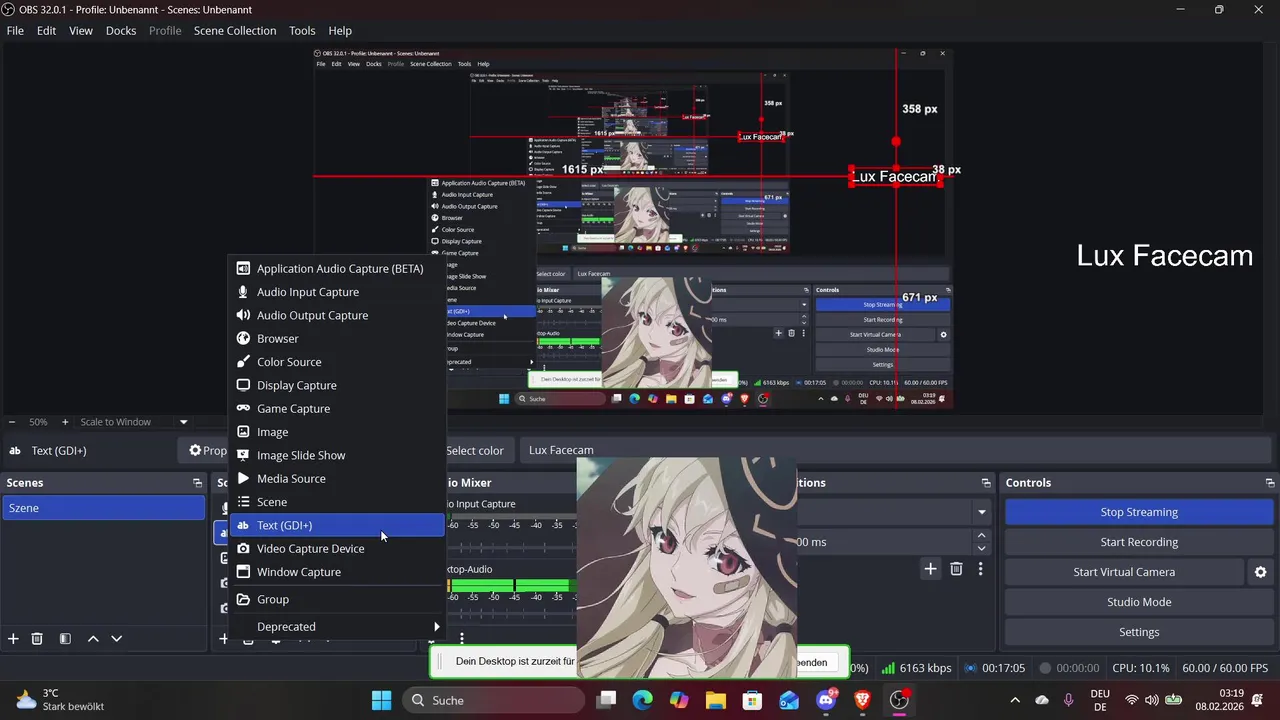Move scene up with arrow icon
This screenshot has height=720, width=1280.
93,638
